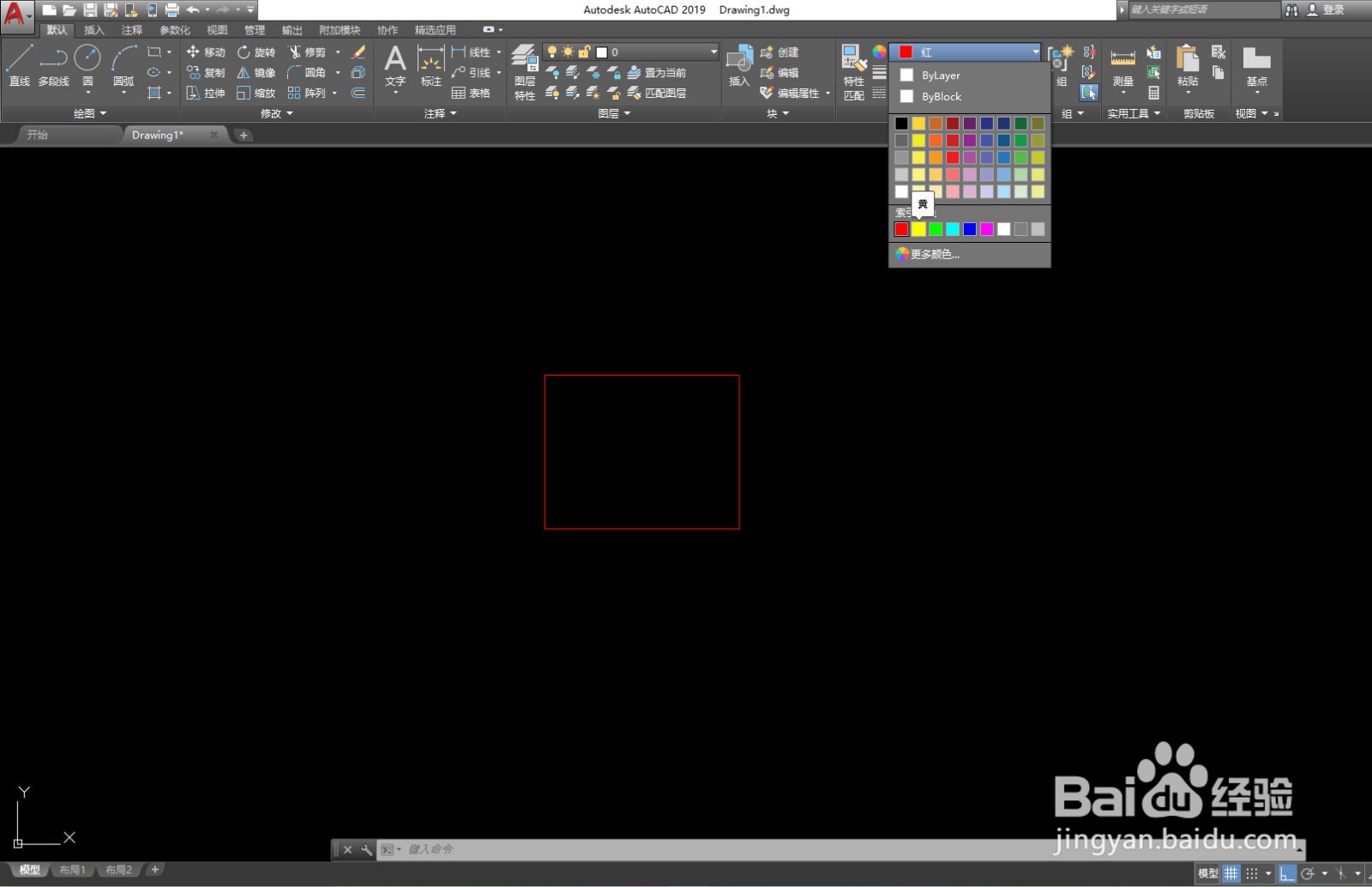Click the Stretch (拉伸) tool
Viewport: 1372px width, 887px height.
tap(206, 93)
